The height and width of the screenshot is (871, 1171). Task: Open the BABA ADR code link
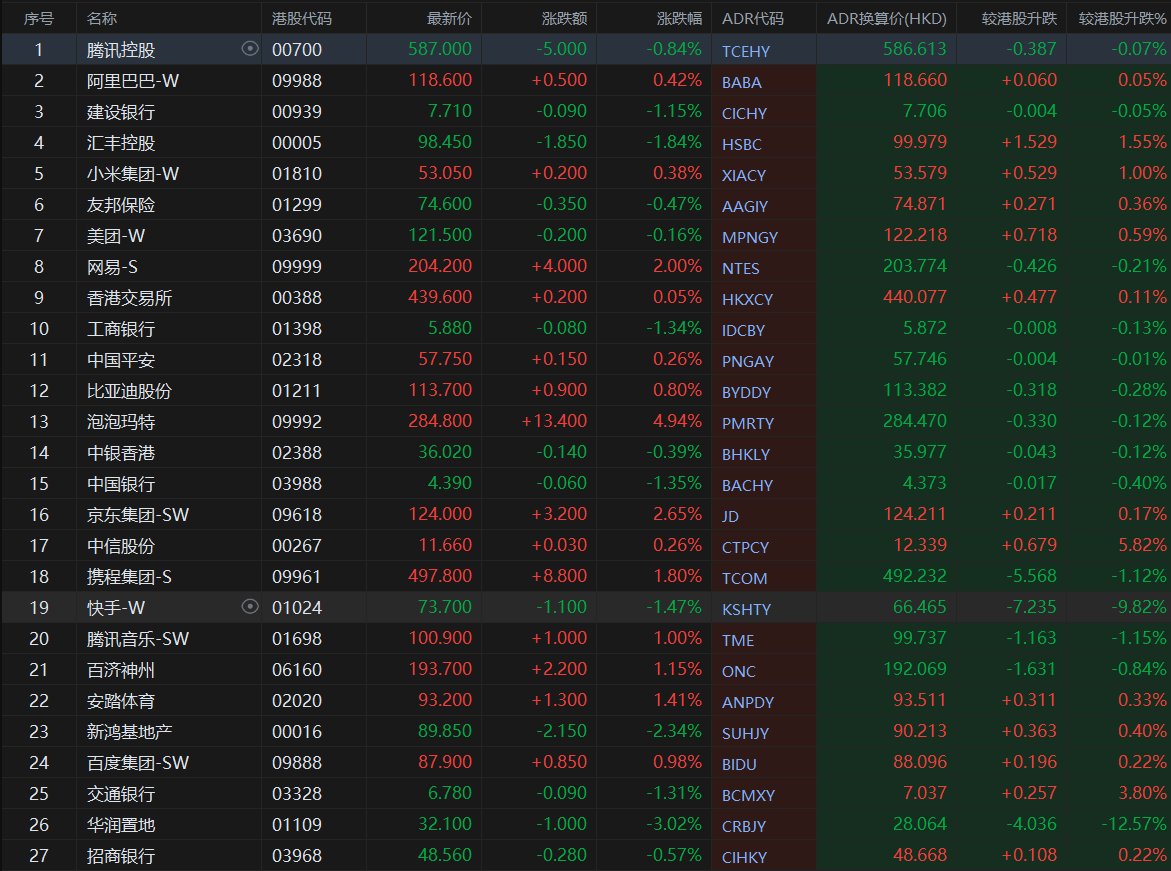click(x=741, y=82)
